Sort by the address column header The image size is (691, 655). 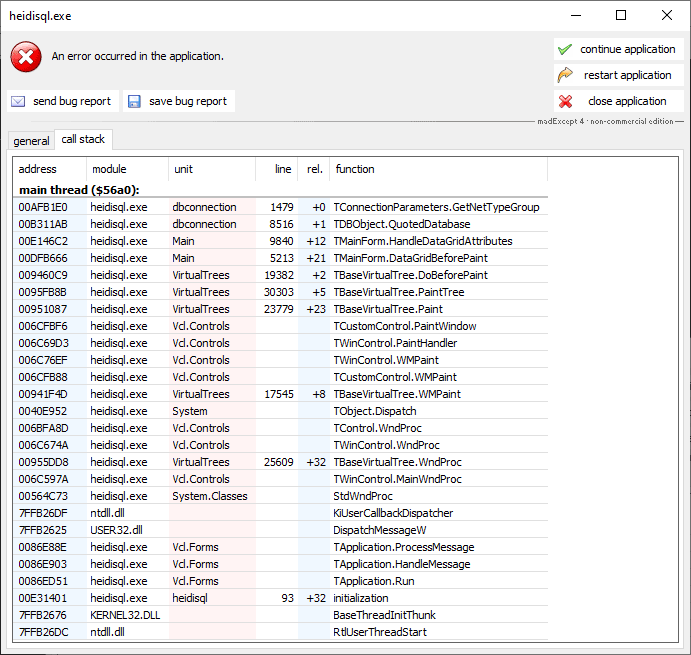click(x=50, y=169)
